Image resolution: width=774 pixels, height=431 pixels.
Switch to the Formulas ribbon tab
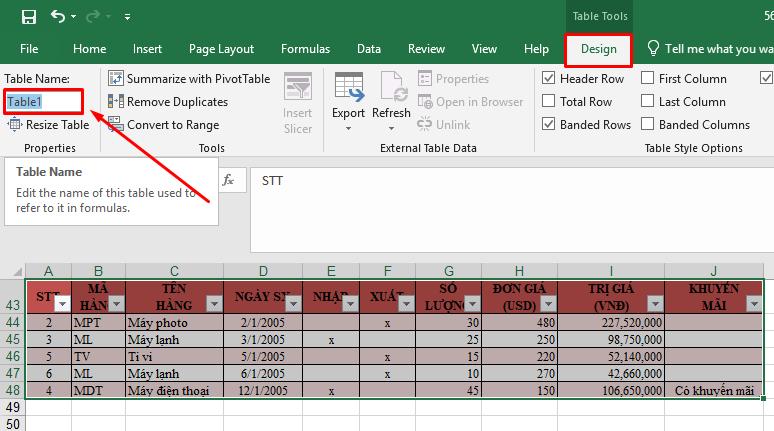(305, 49)
